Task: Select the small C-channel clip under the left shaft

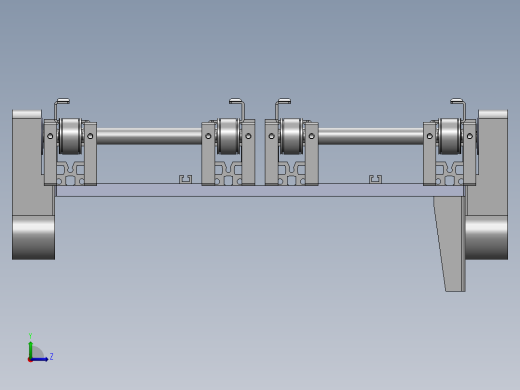Action: 186,179
